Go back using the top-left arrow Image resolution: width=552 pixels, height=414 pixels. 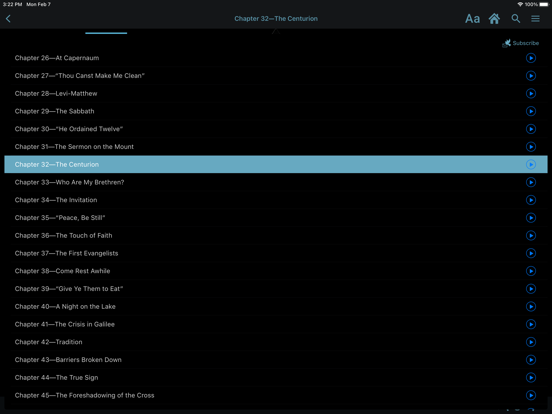8,19
